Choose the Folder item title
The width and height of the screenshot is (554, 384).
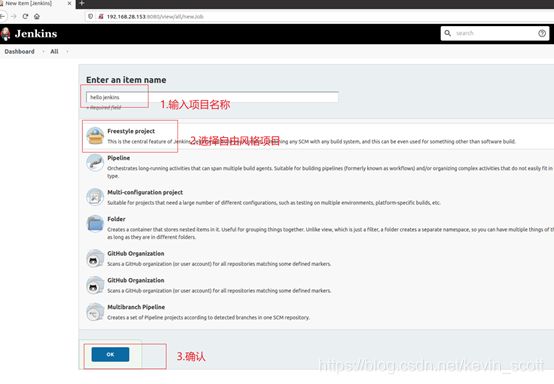point(116,219)
